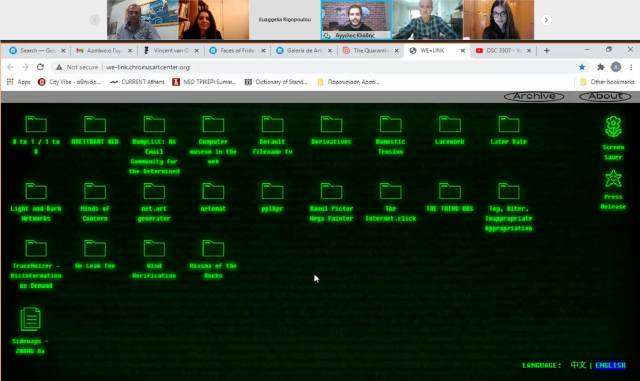Open the Lacework folder
The width and height of the screenshot is (640, 381).
[450, 124]
